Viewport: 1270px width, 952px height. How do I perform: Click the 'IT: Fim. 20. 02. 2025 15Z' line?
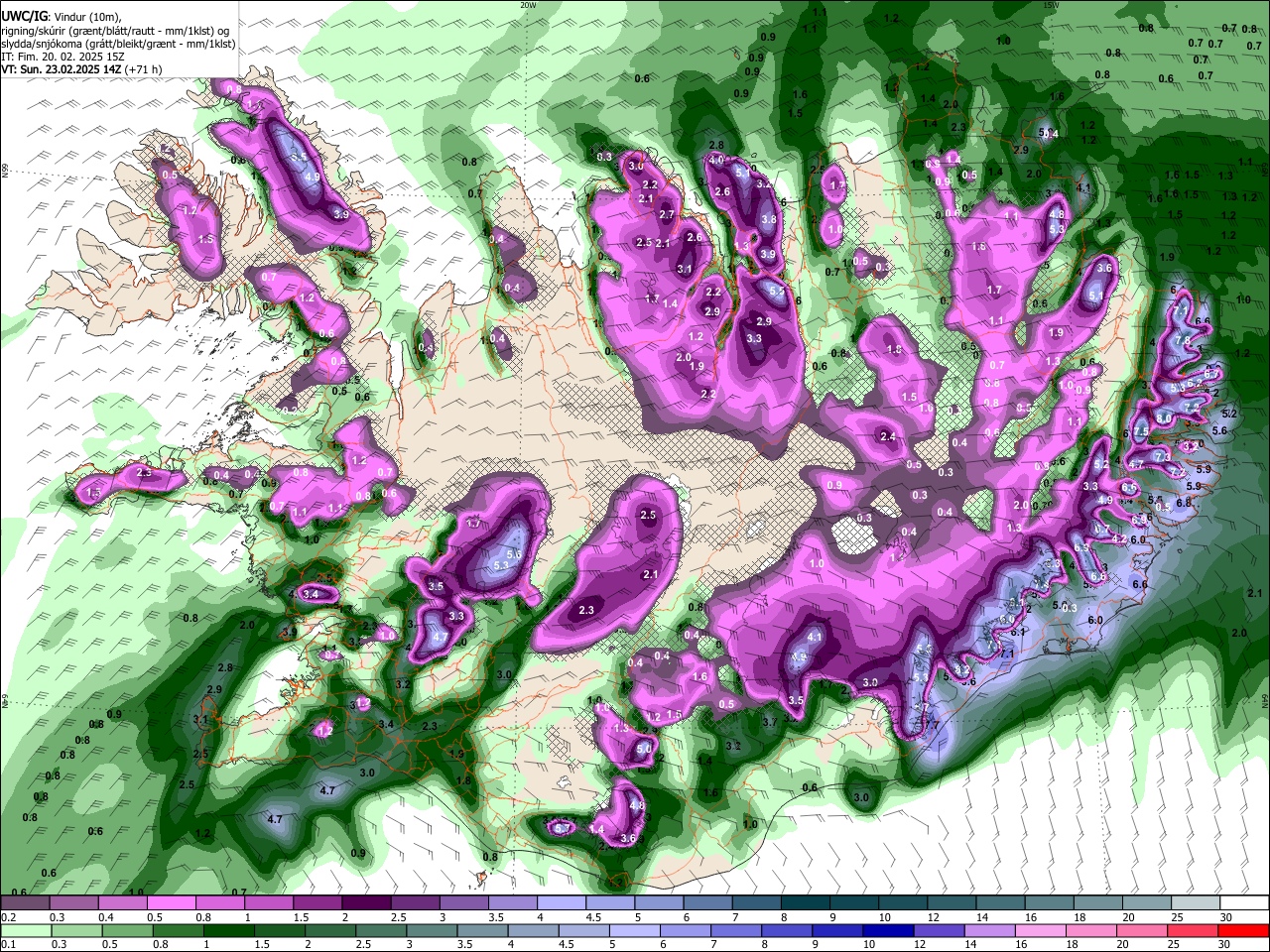(x=64, y=57)
